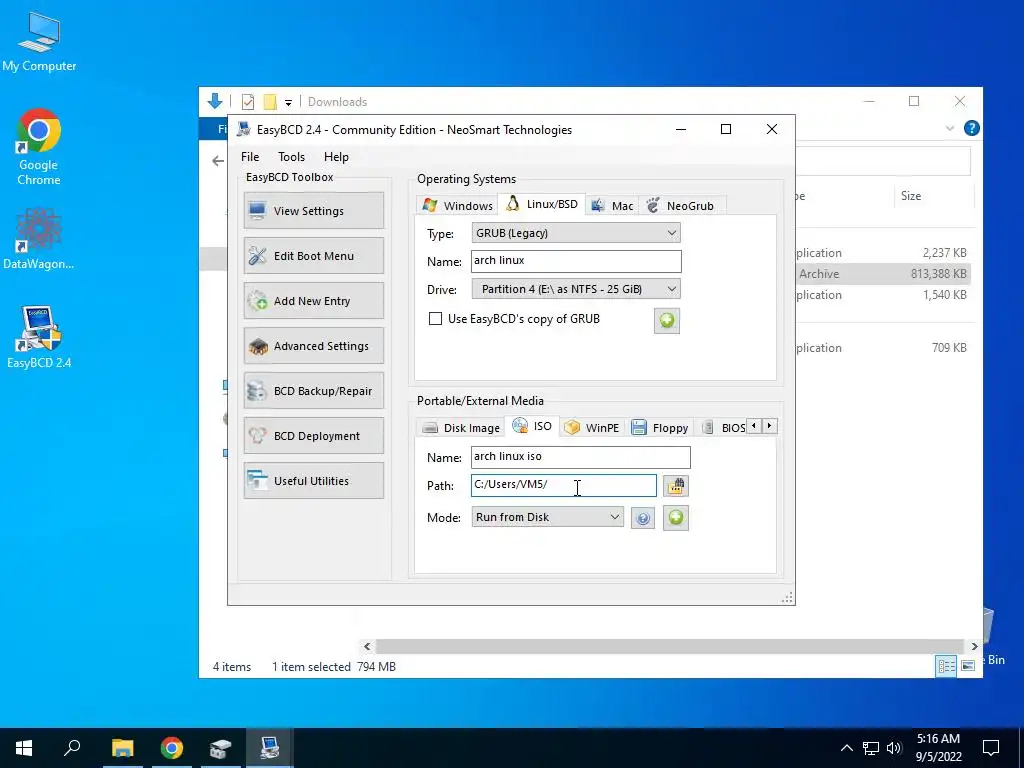
Task: Open the Windows Start menu
Action: click(24, 748)
